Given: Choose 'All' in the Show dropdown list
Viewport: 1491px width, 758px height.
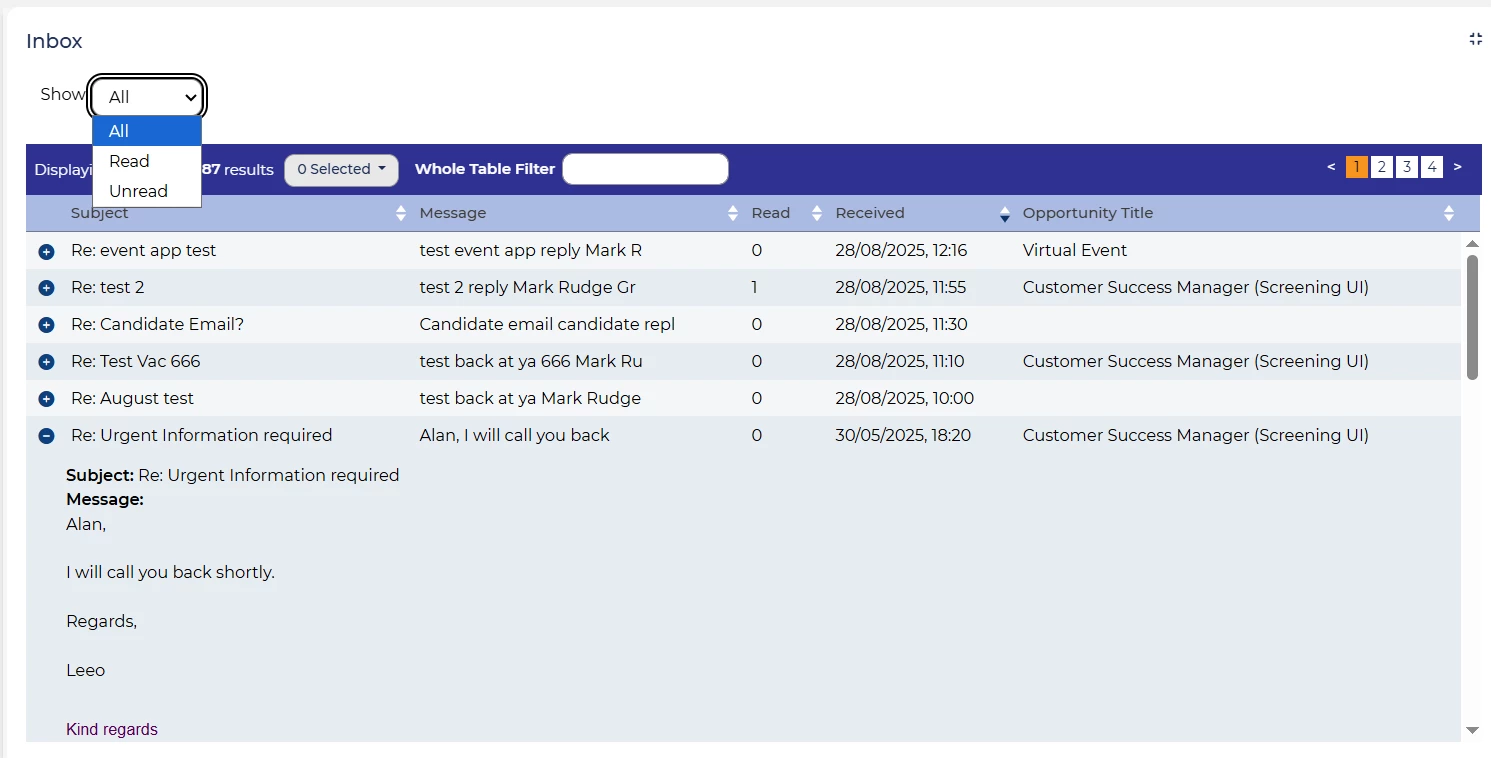Looking at the screenshot, I should pyautogui.click(x=147, y=131).
